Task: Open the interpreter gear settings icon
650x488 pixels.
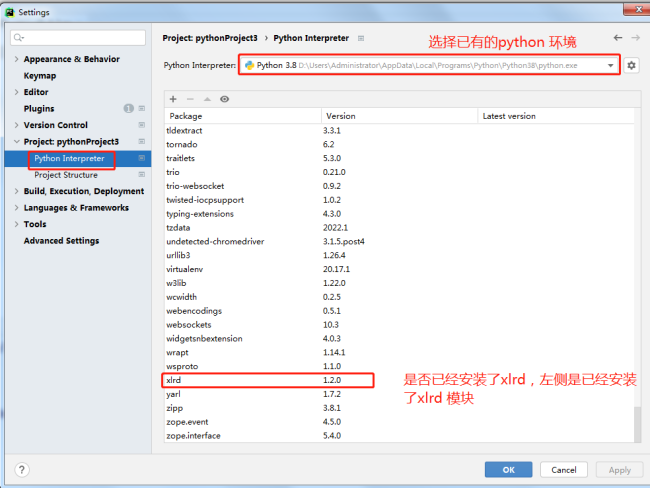Action: coord(631,66)
